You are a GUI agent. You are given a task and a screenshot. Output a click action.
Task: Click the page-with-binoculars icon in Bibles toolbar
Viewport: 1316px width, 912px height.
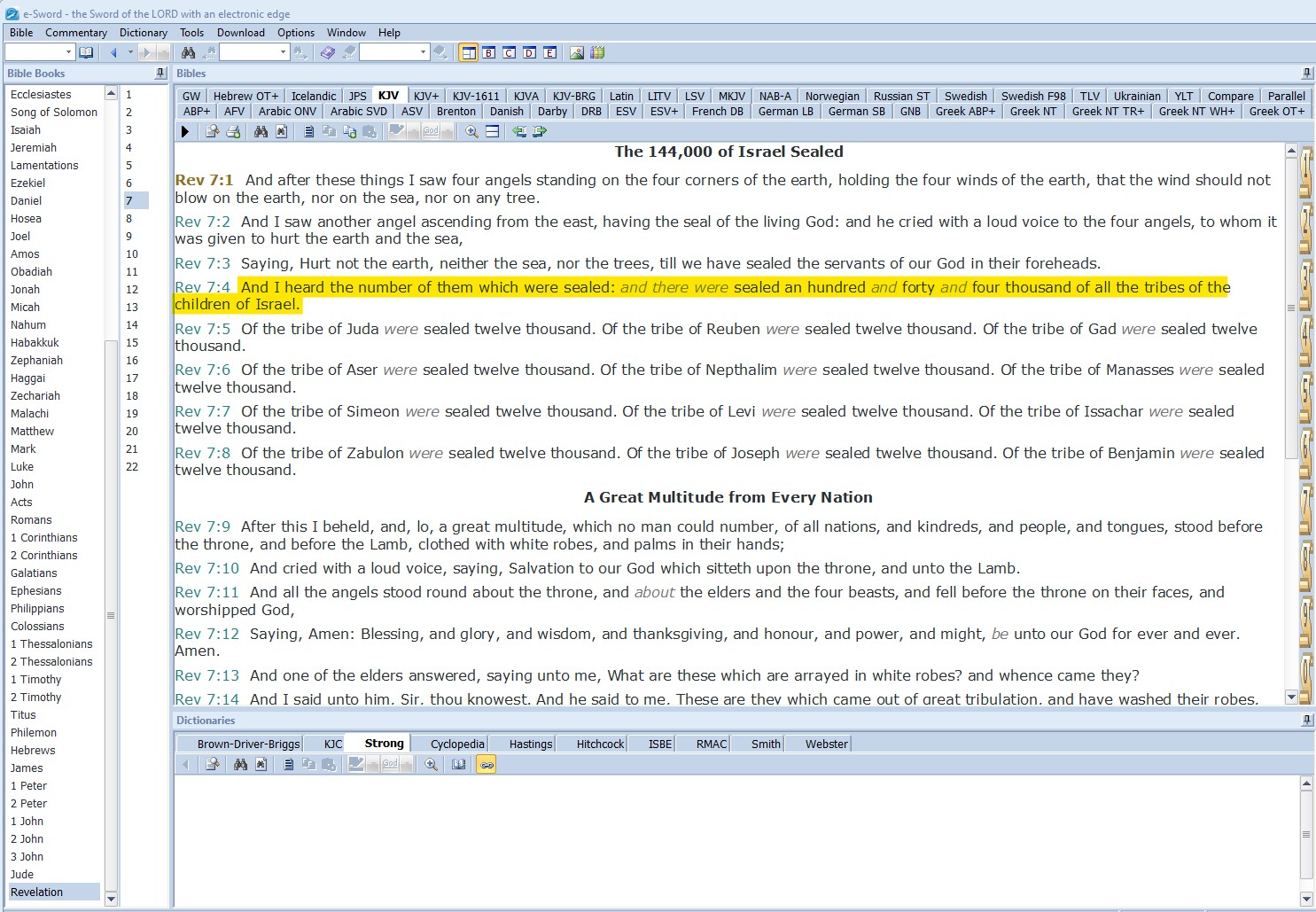281,131
